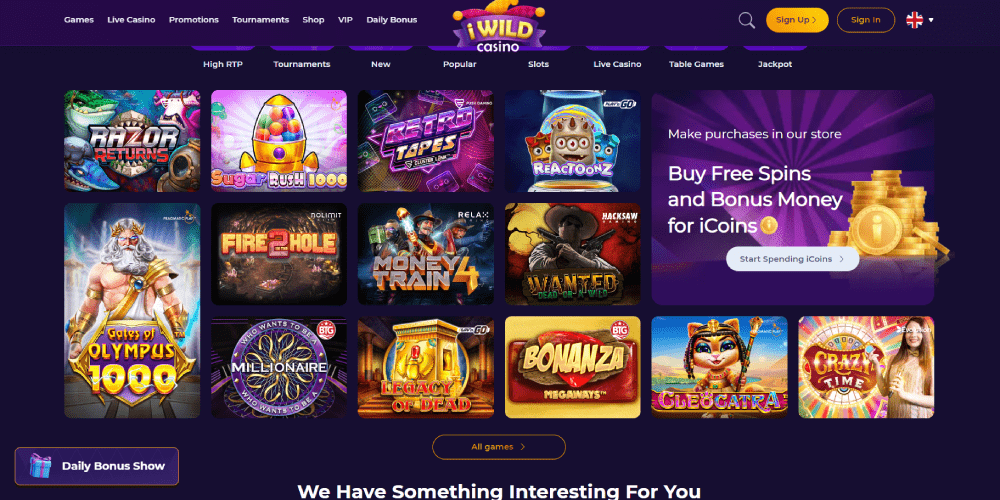The image size is (1000, 500).
Task: Open the search magnifier icon
Action: [x=746, y=20]
